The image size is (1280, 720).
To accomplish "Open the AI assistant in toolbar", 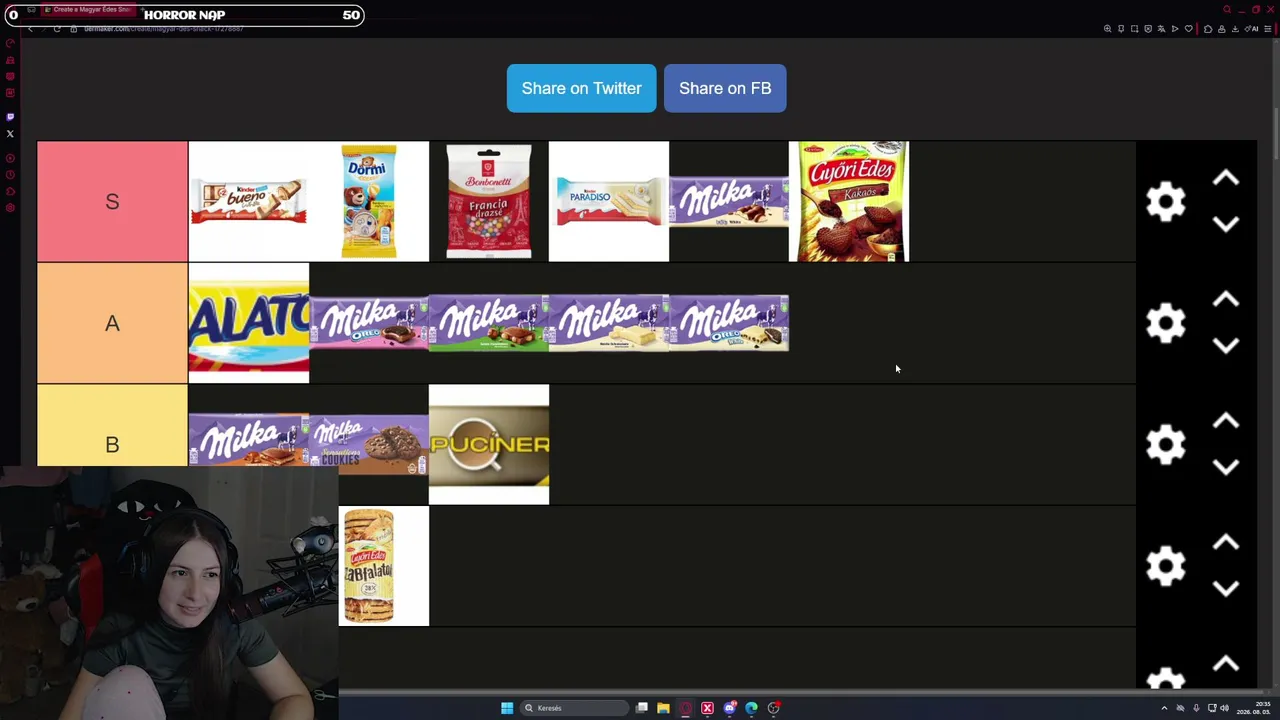I will point(1252,29).
